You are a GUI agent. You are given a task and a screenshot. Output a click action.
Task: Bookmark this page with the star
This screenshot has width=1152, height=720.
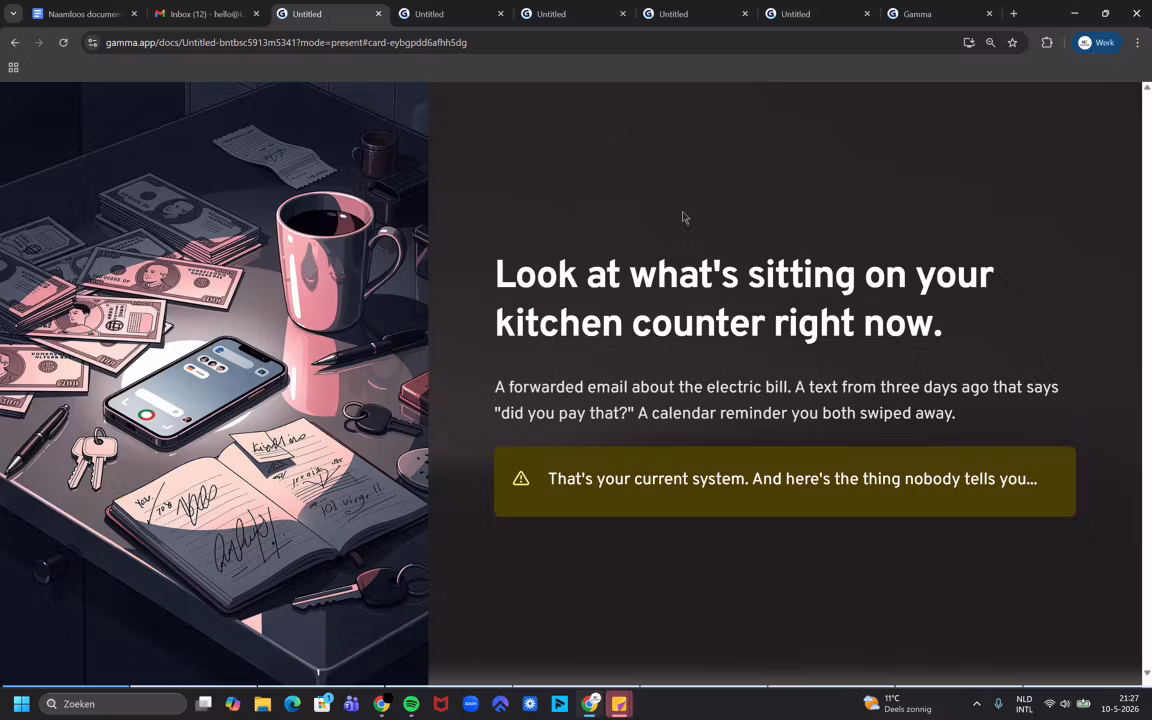coord(1012,43)
